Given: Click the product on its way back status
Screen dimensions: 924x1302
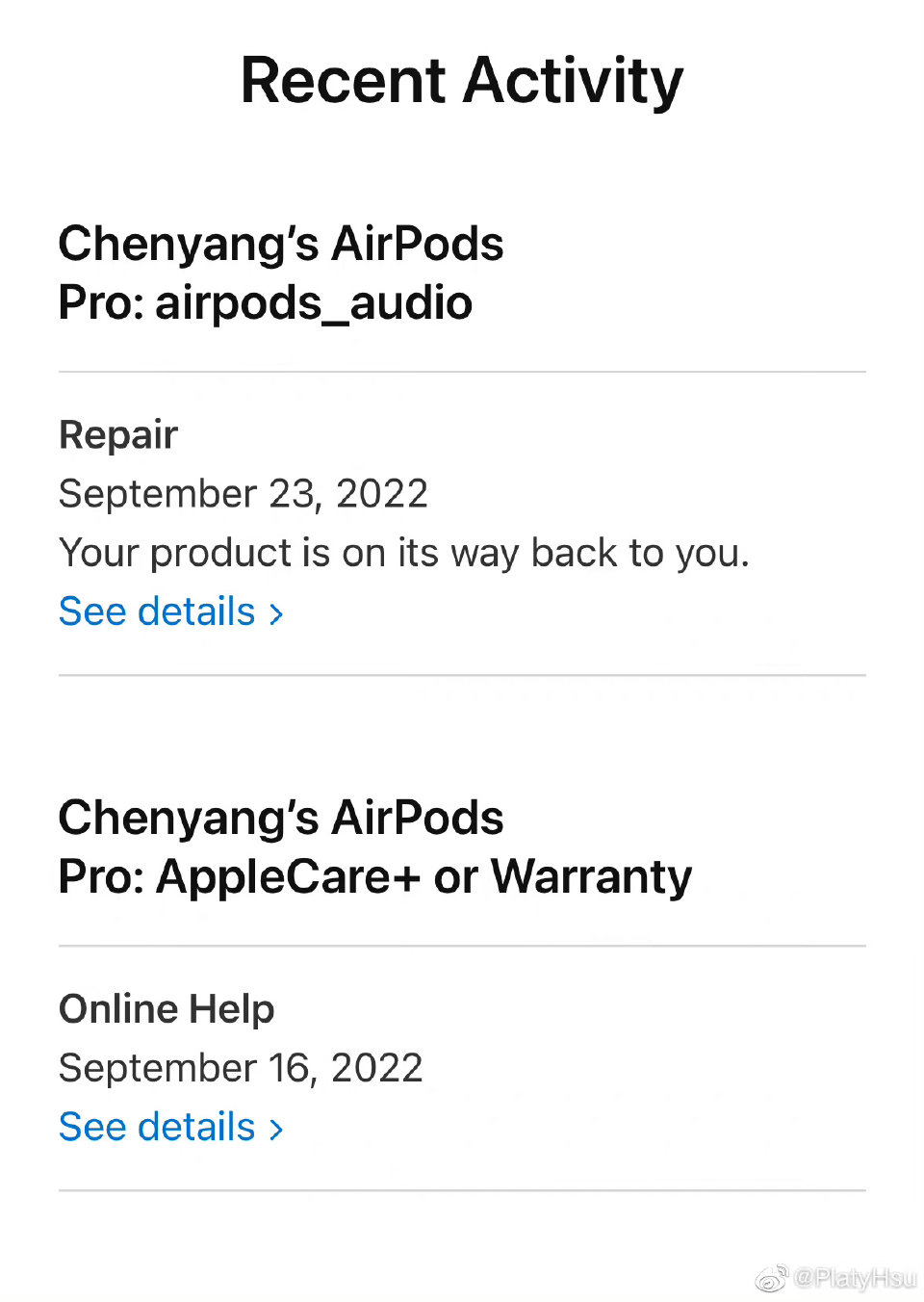Looking at the screenshot, I should [403, 553].
